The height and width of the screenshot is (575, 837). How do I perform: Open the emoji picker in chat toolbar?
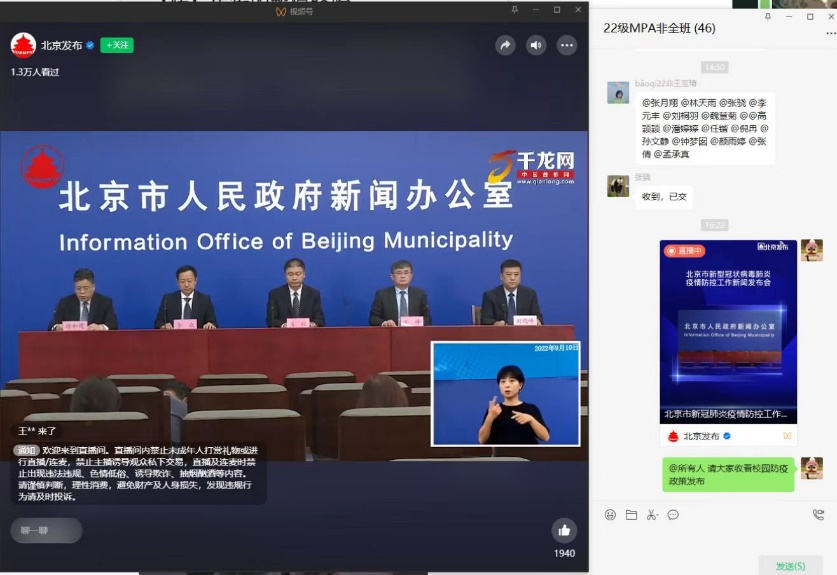[610, 515]
